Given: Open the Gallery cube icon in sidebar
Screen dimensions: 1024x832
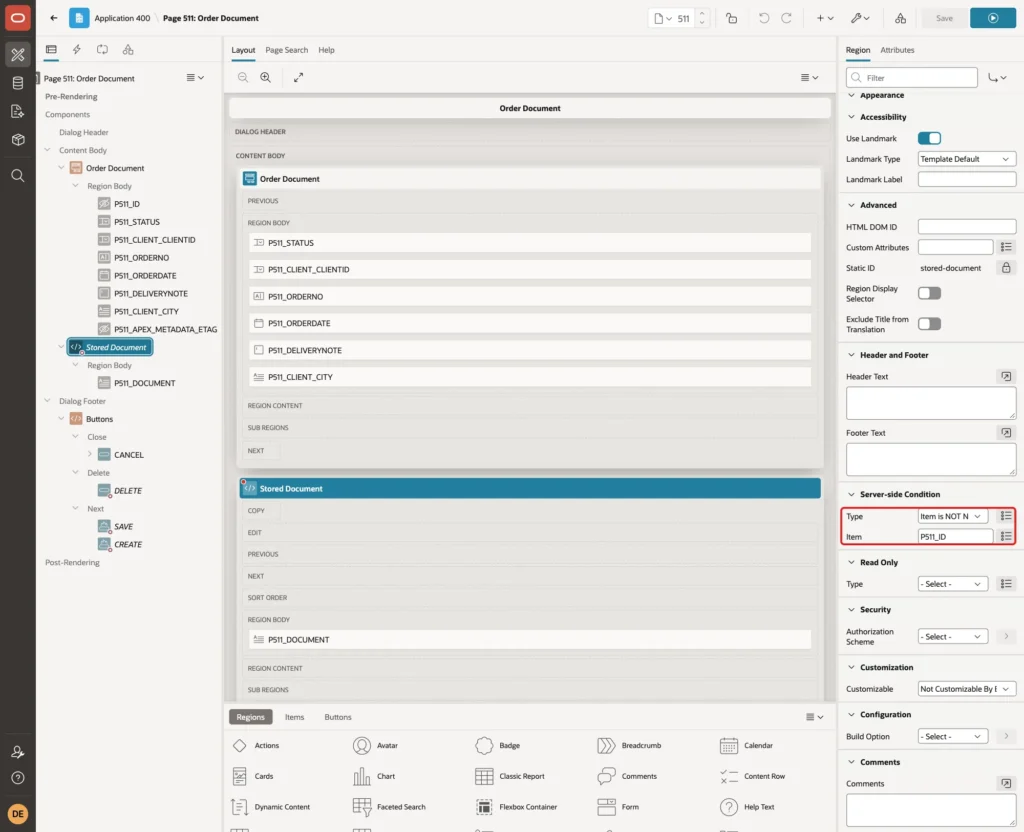Looking at the screenshot, I should [x=18, y=140].
